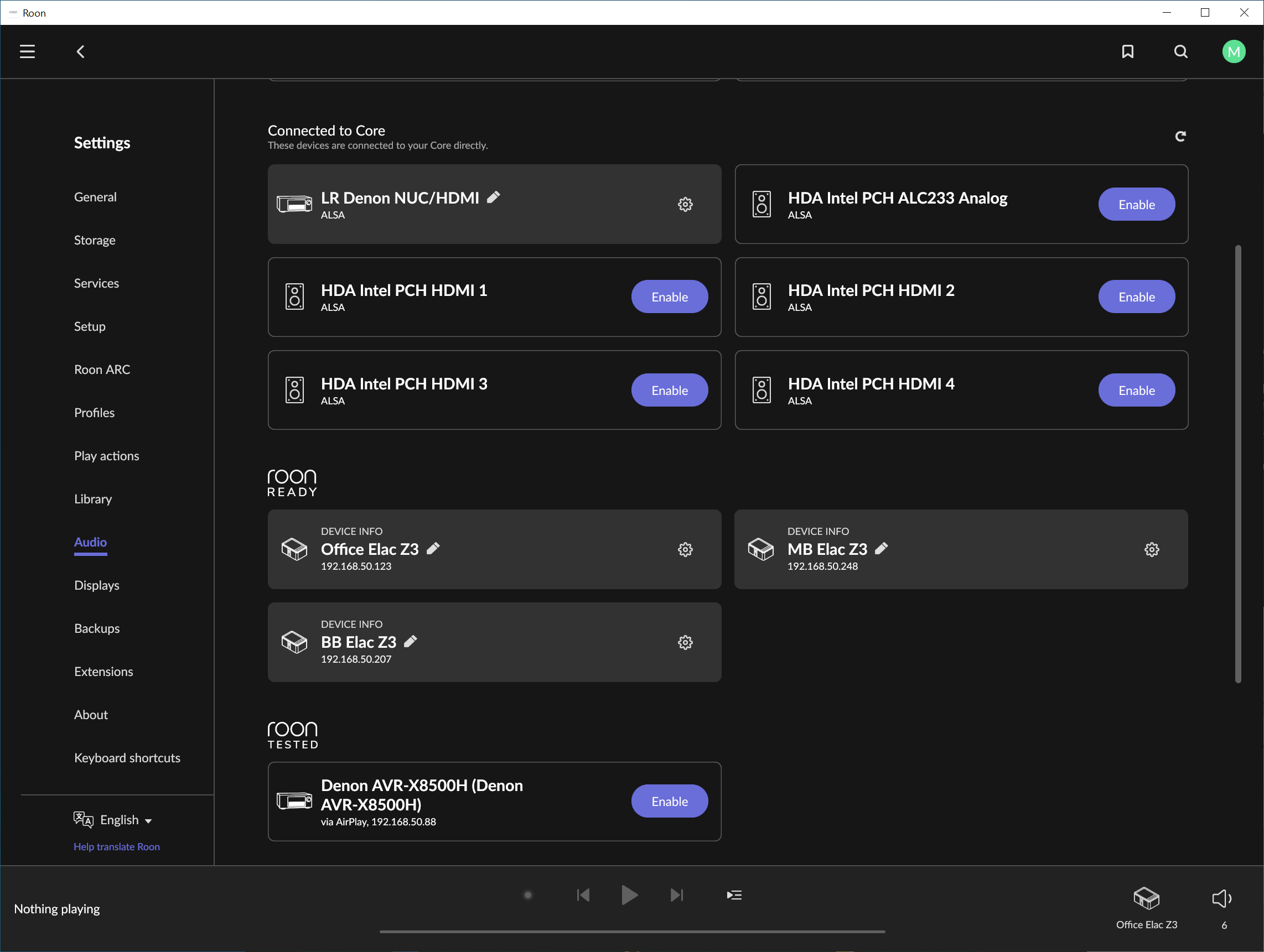Switch to the Displays settings tab
Image resolution: width=1264 pixels, height=952 pixels.
[96, 585]
